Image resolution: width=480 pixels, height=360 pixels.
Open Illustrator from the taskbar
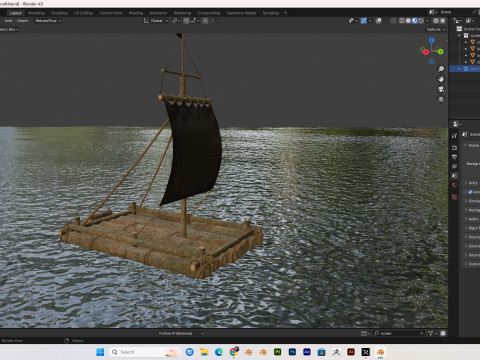click(x=351, y=352)
